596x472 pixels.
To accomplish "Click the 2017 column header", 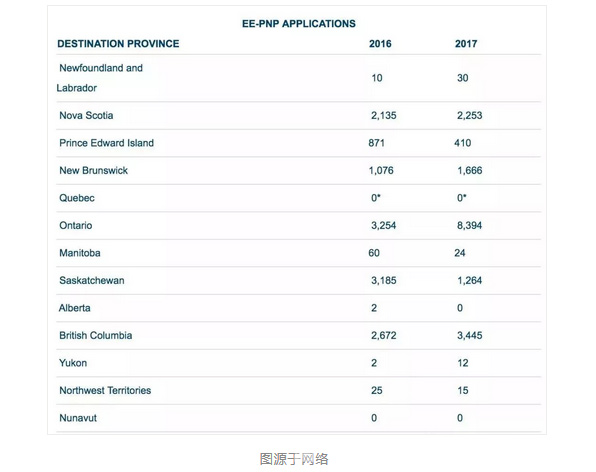I will [x=466, y=44].
